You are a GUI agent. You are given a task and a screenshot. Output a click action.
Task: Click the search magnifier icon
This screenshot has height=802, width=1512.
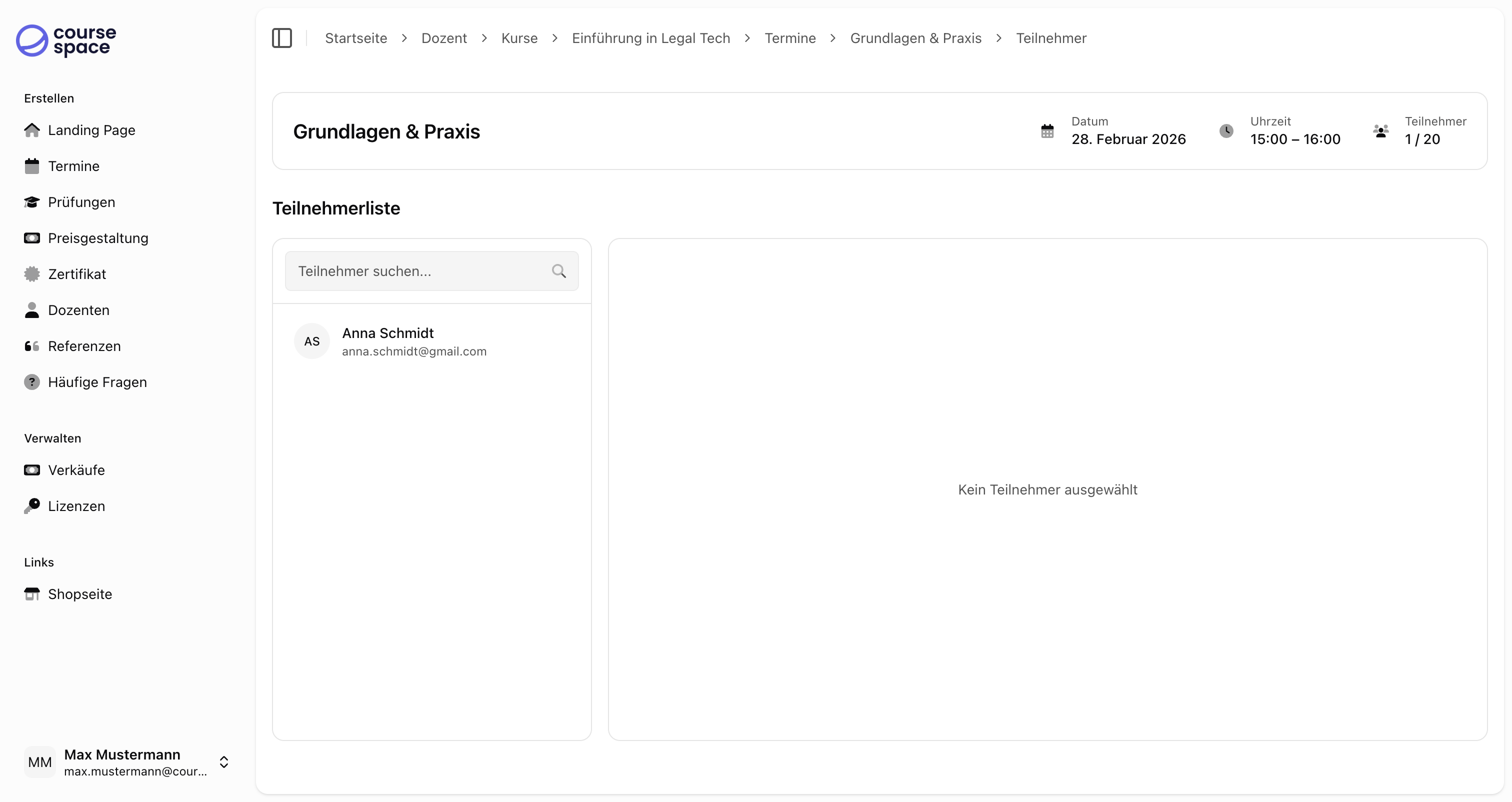pyautogui.click(x=559, y=271)
